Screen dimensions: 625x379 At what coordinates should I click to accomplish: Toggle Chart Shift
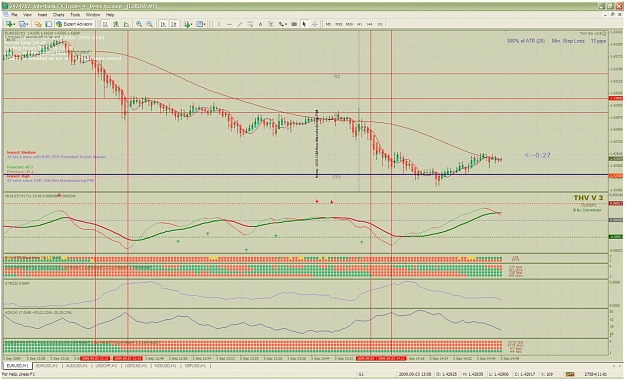174,24
